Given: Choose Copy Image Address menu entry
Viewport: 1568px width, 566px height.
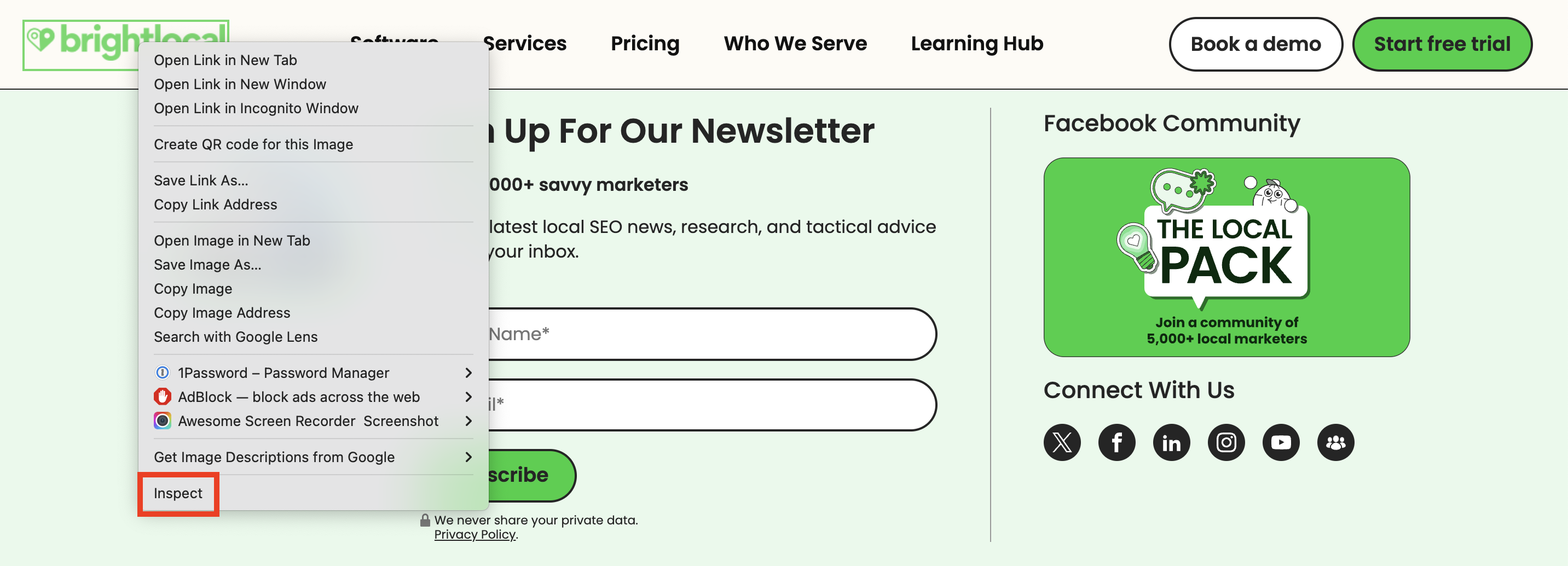Looking at the screenshot, I should coord(222,312).
